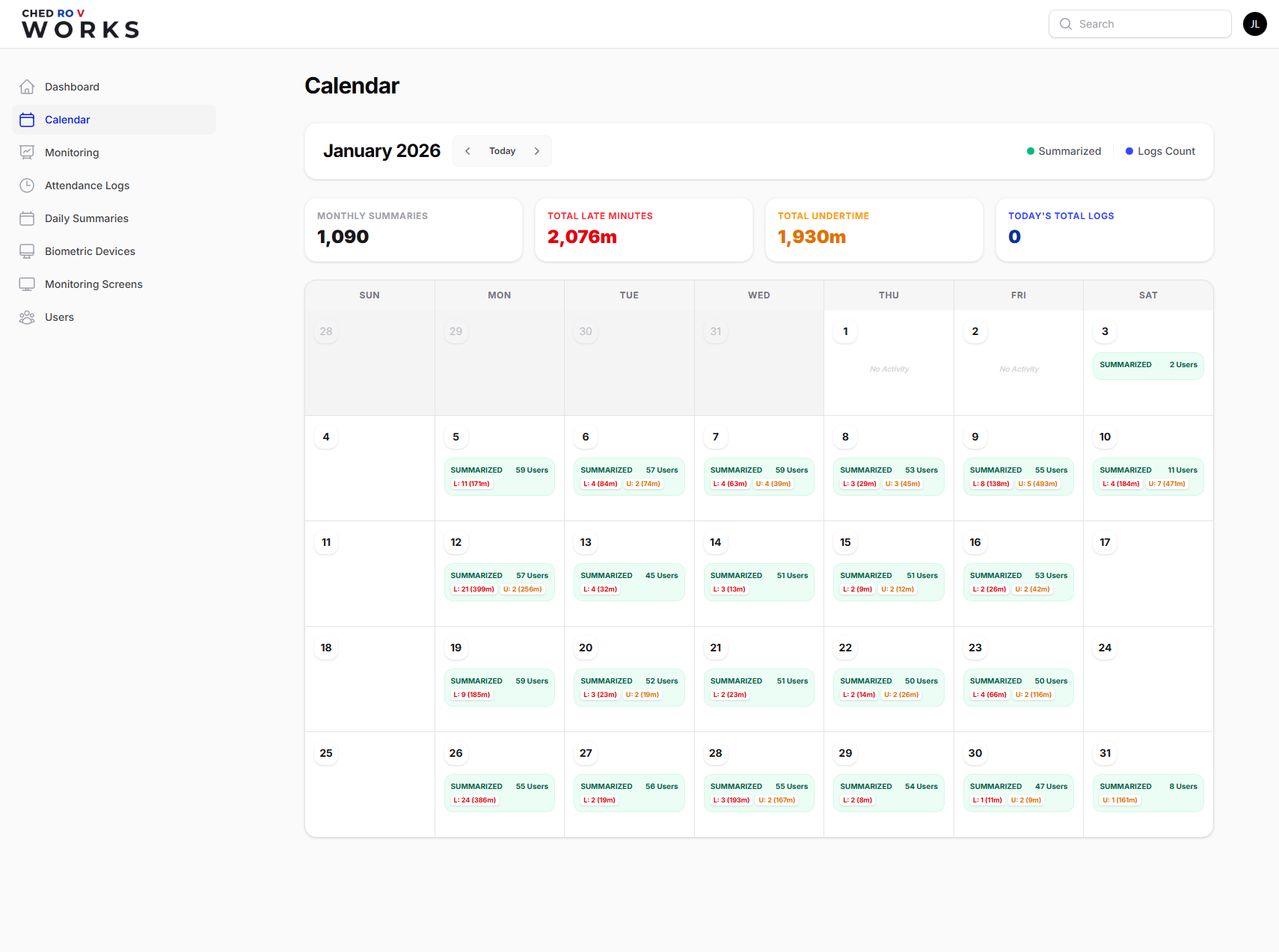Image resolution: width=1279 pixels, height=952 pixels.
Task: Click the search magnifier icon
Action: (x=1065, y=23)
